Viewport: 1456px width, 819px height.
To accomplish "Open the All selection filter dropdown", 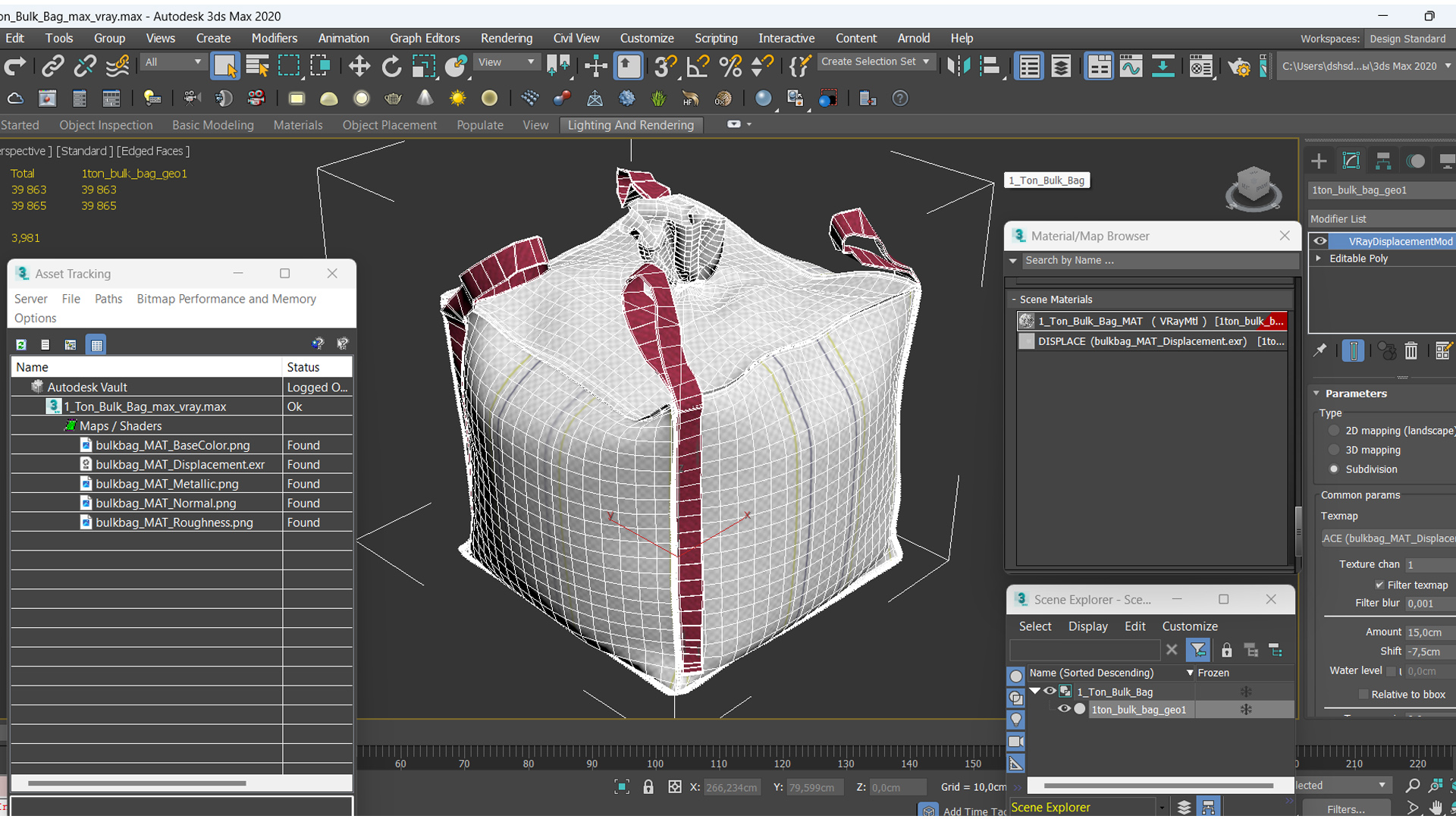I will point(172,62).
